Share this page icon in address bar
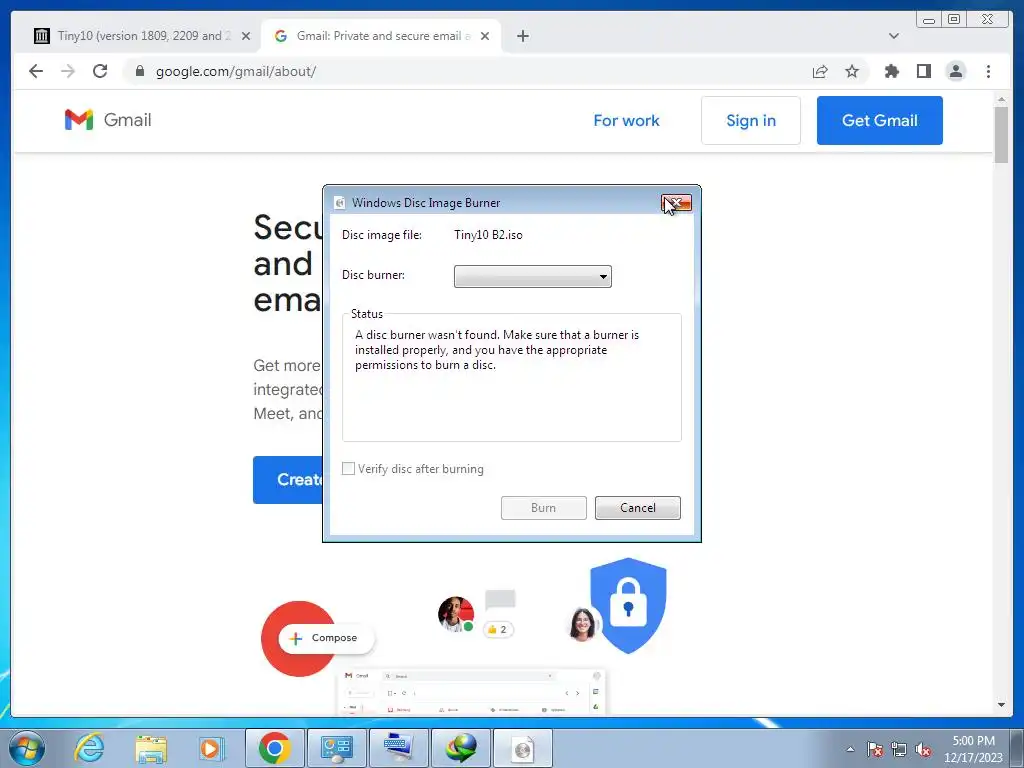 tap(820, 72)
